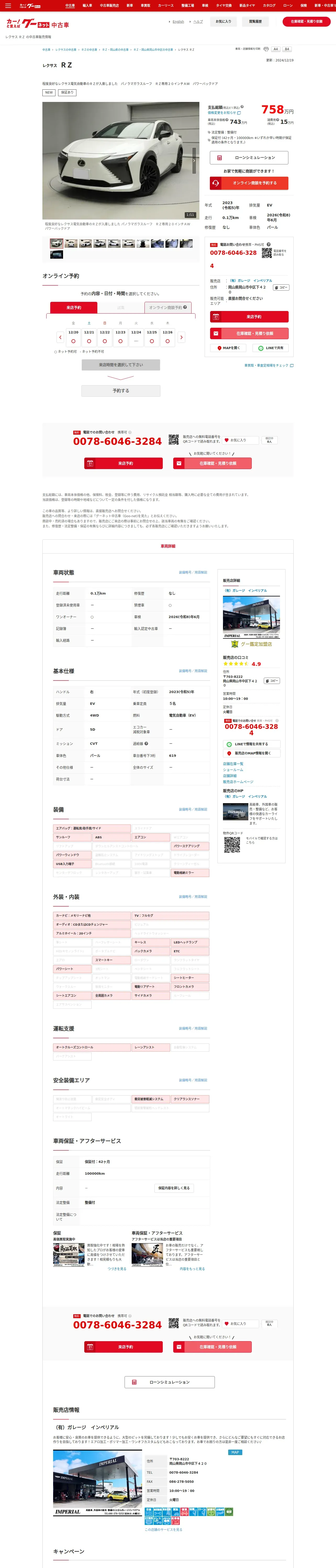Open 中古車販売店 in the top navigation
The width and height of the screenshot is (336, 1568).
click(109, 5)
